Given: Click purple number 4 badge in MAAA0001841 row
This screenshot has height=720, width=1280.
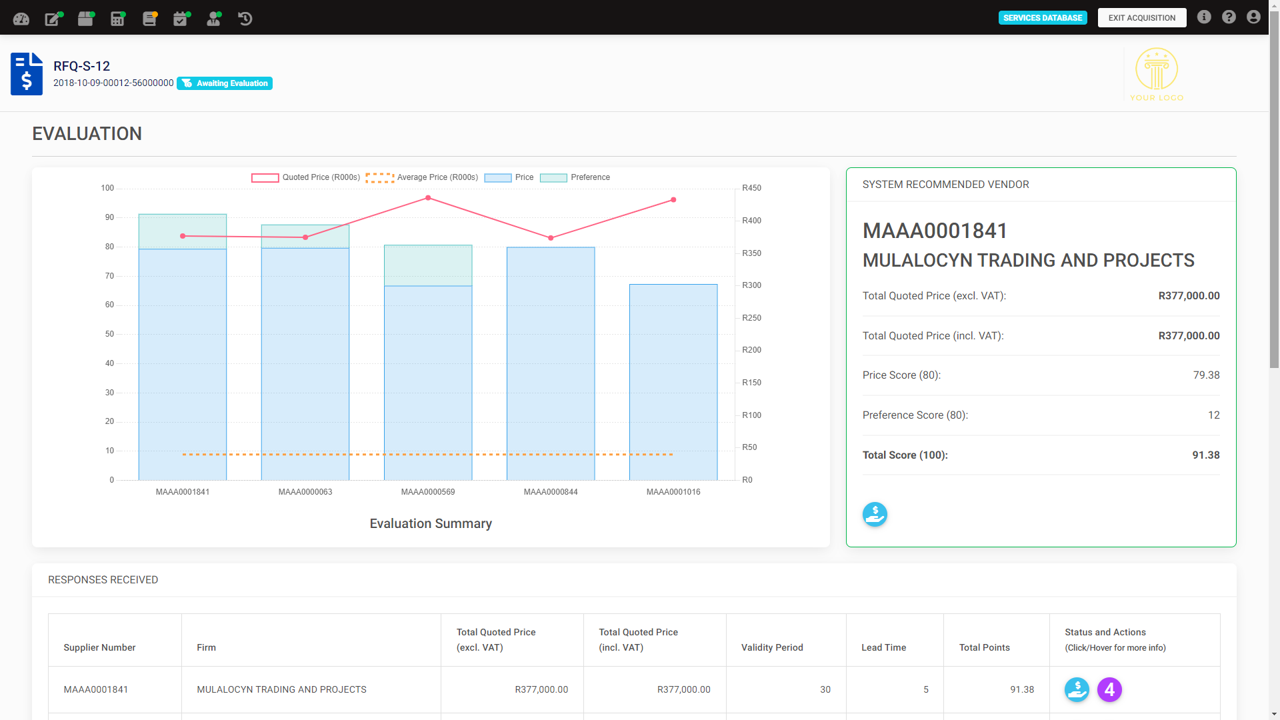Looking at the screenshot, I should [x=1109, y=690].
